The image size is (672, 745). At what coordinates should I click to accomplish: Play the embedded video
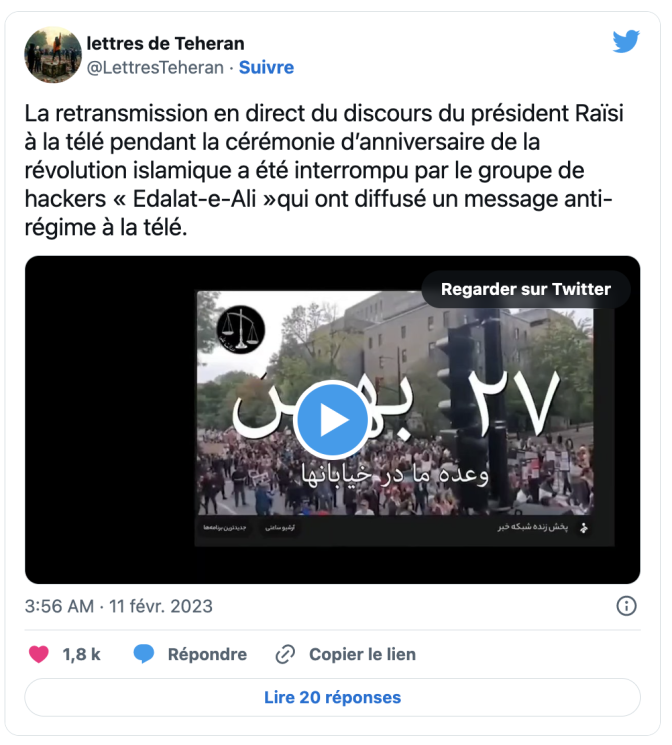tap(331, 420)
